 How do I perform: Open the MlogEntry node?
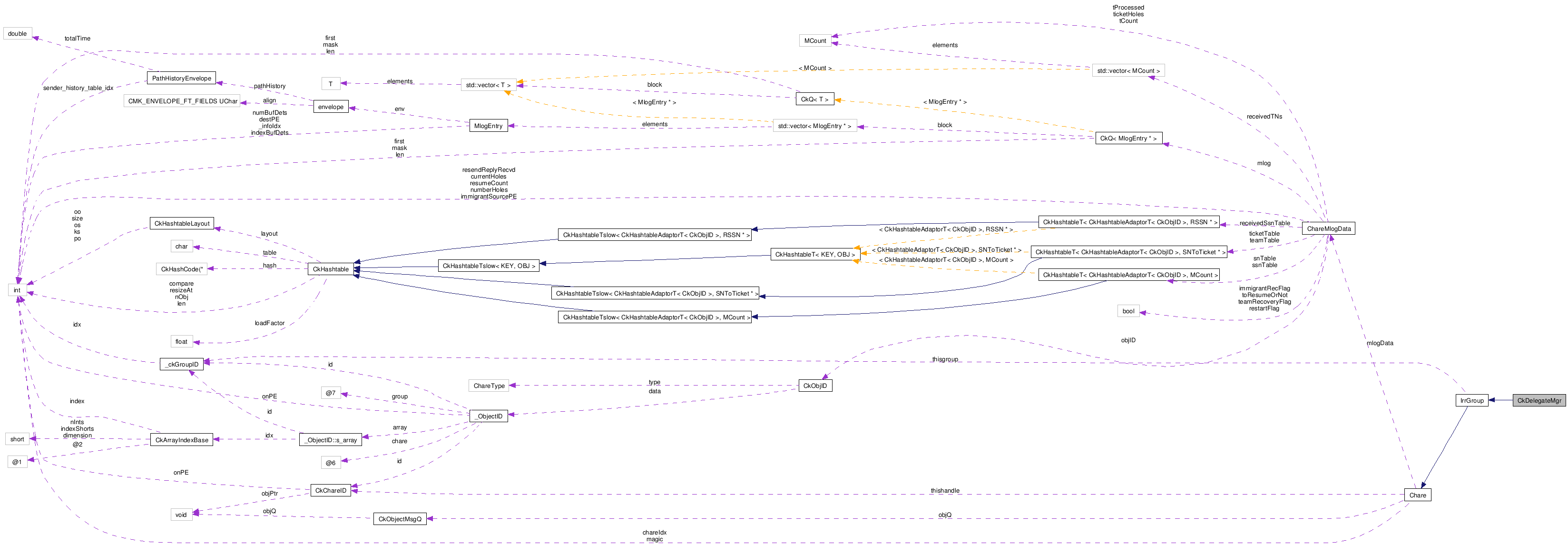click(488, 126)
